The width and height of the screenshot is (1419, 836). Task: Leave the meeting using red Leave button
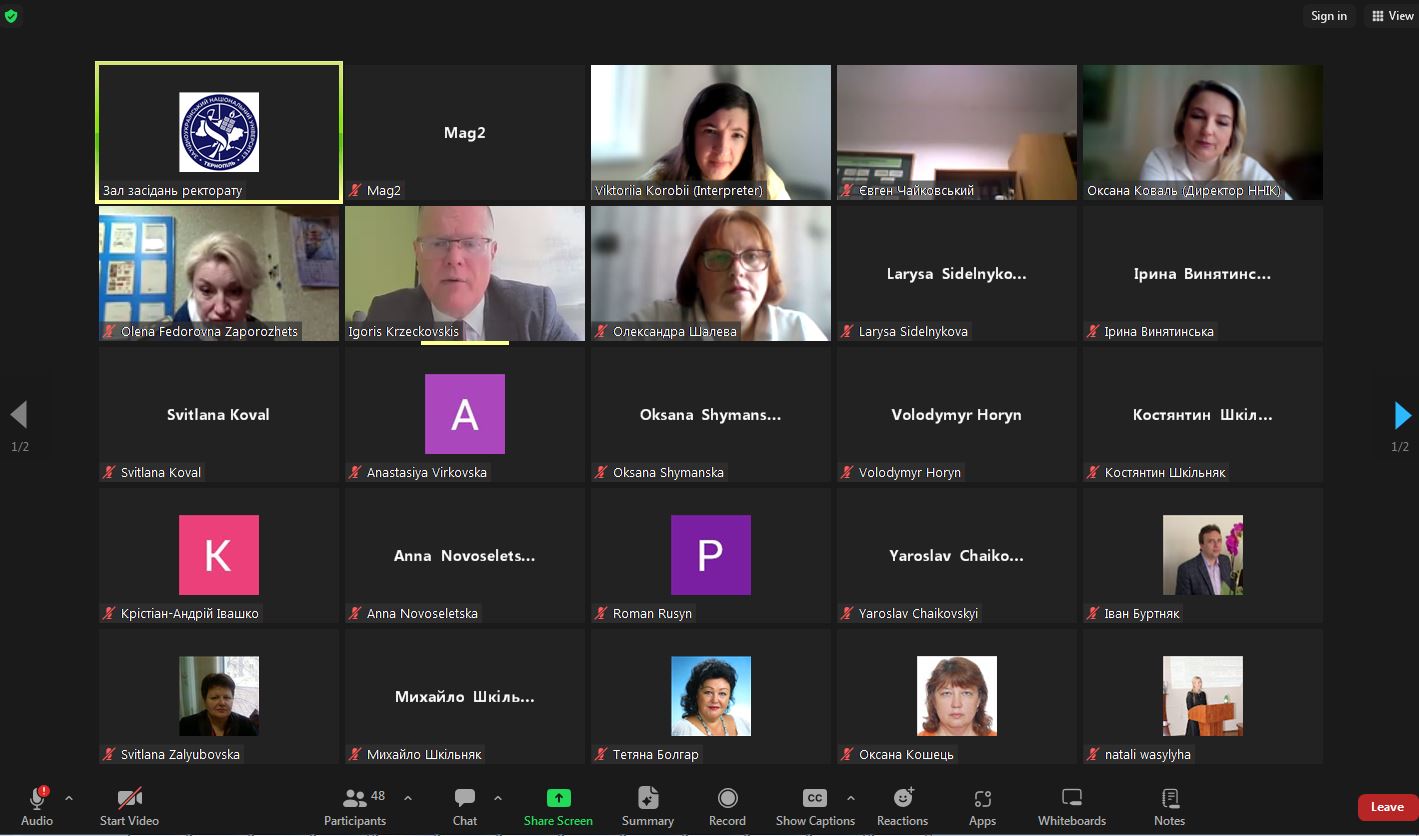point(1387,807)
